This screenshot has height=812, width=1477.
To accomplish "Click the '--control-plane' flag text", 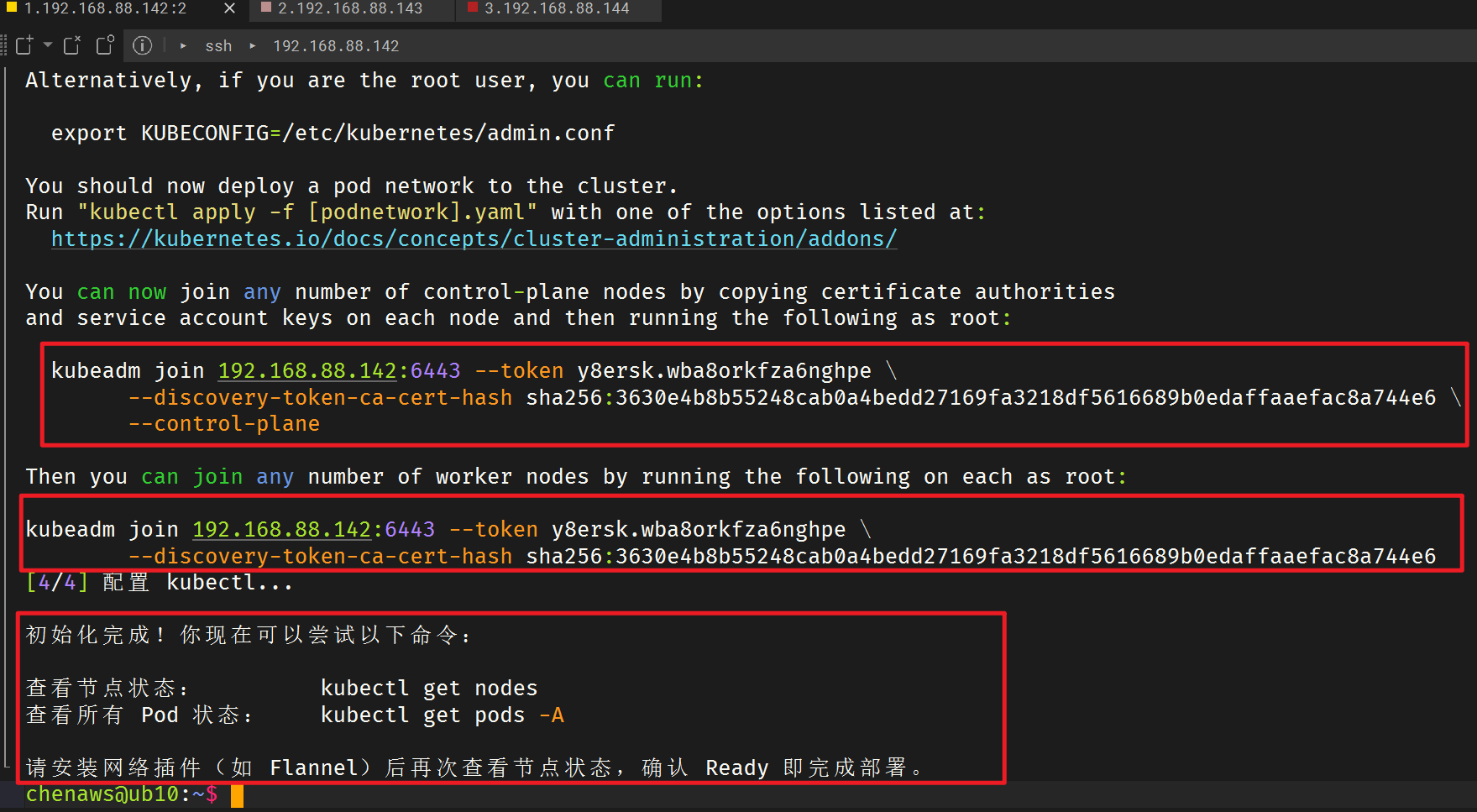I will pos(223,424).
